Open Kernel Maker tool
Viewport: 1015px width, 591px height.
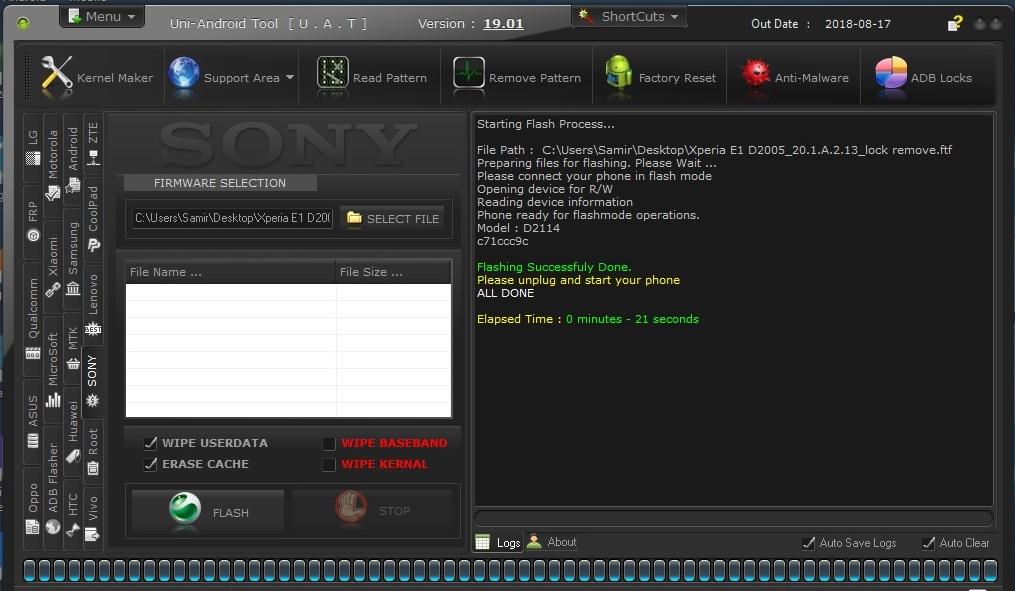pos(96,77)
